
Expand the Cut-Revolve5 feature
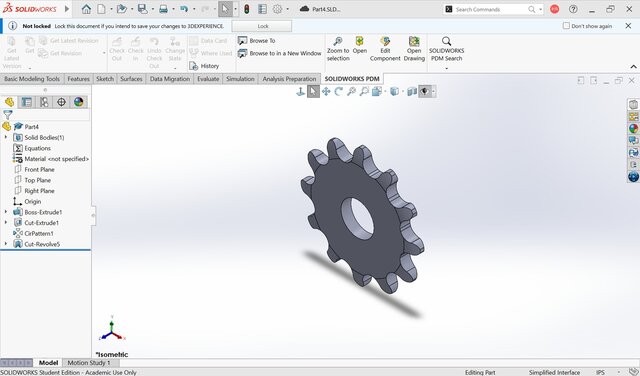coord(6,244)
